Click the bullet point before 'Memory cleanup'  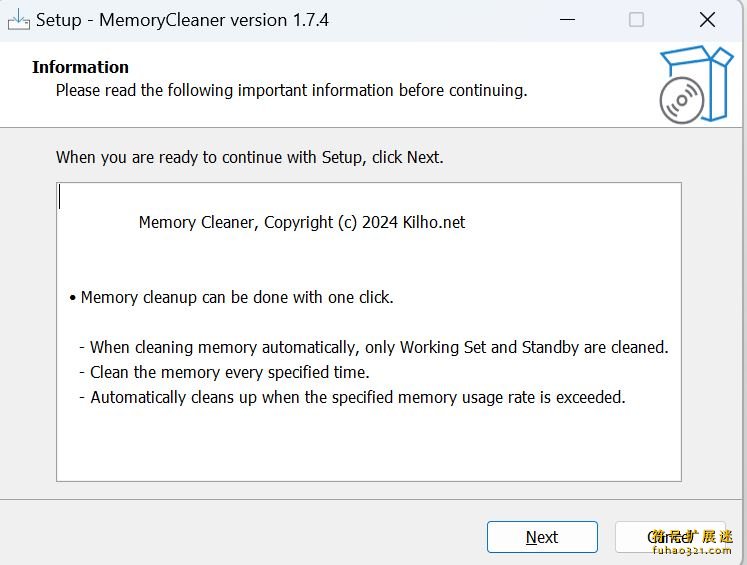tap(73, 298)
